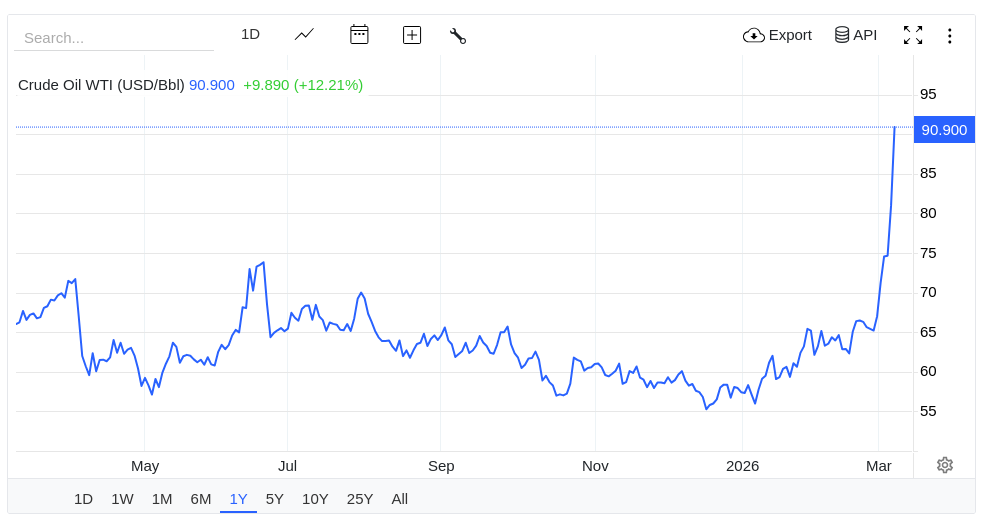Click the 90.900 current price label
Screen dimensions: 989x526
944,130
